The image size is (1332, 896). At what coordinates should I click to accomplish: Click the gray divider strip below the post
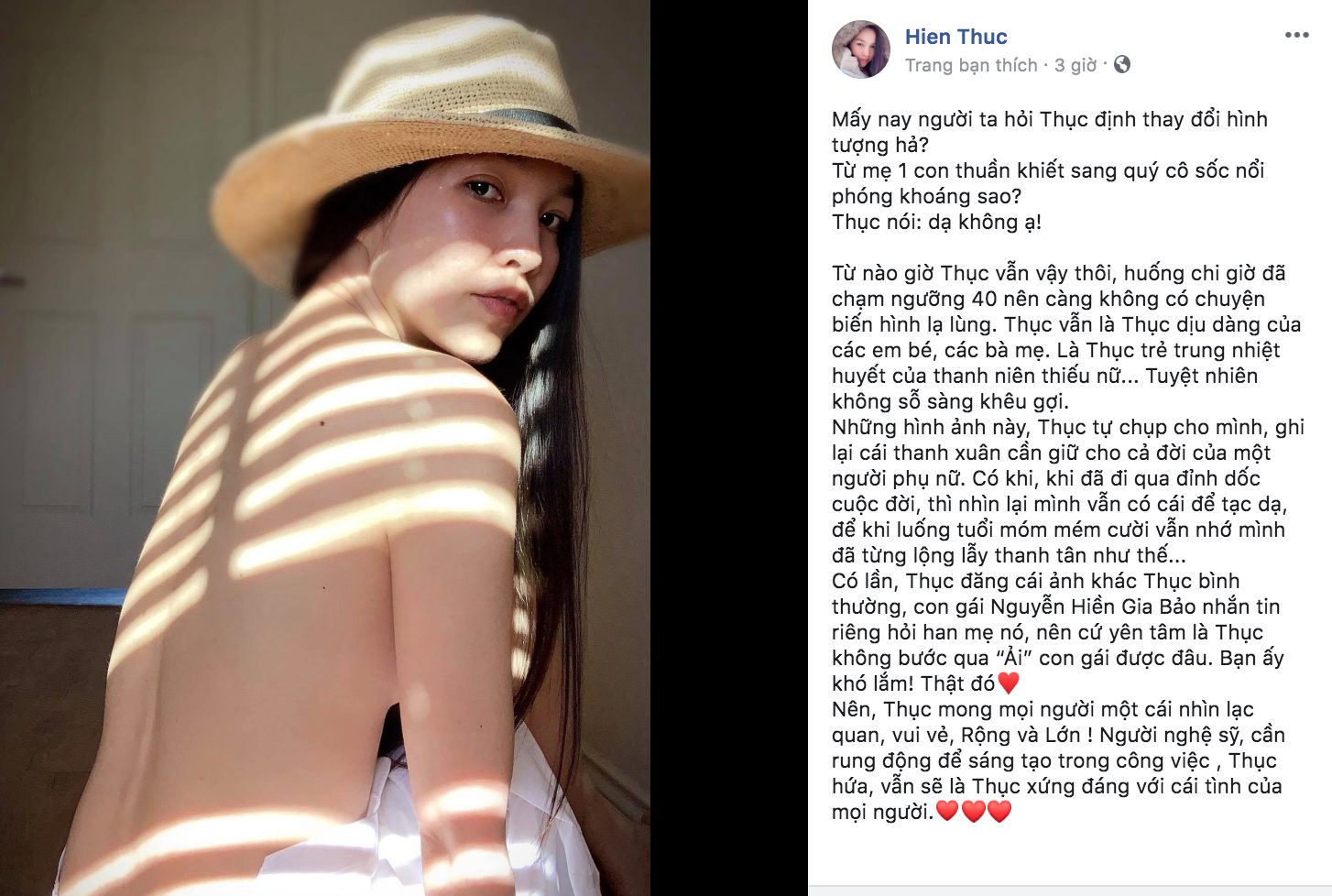(x=1070, y=891)
